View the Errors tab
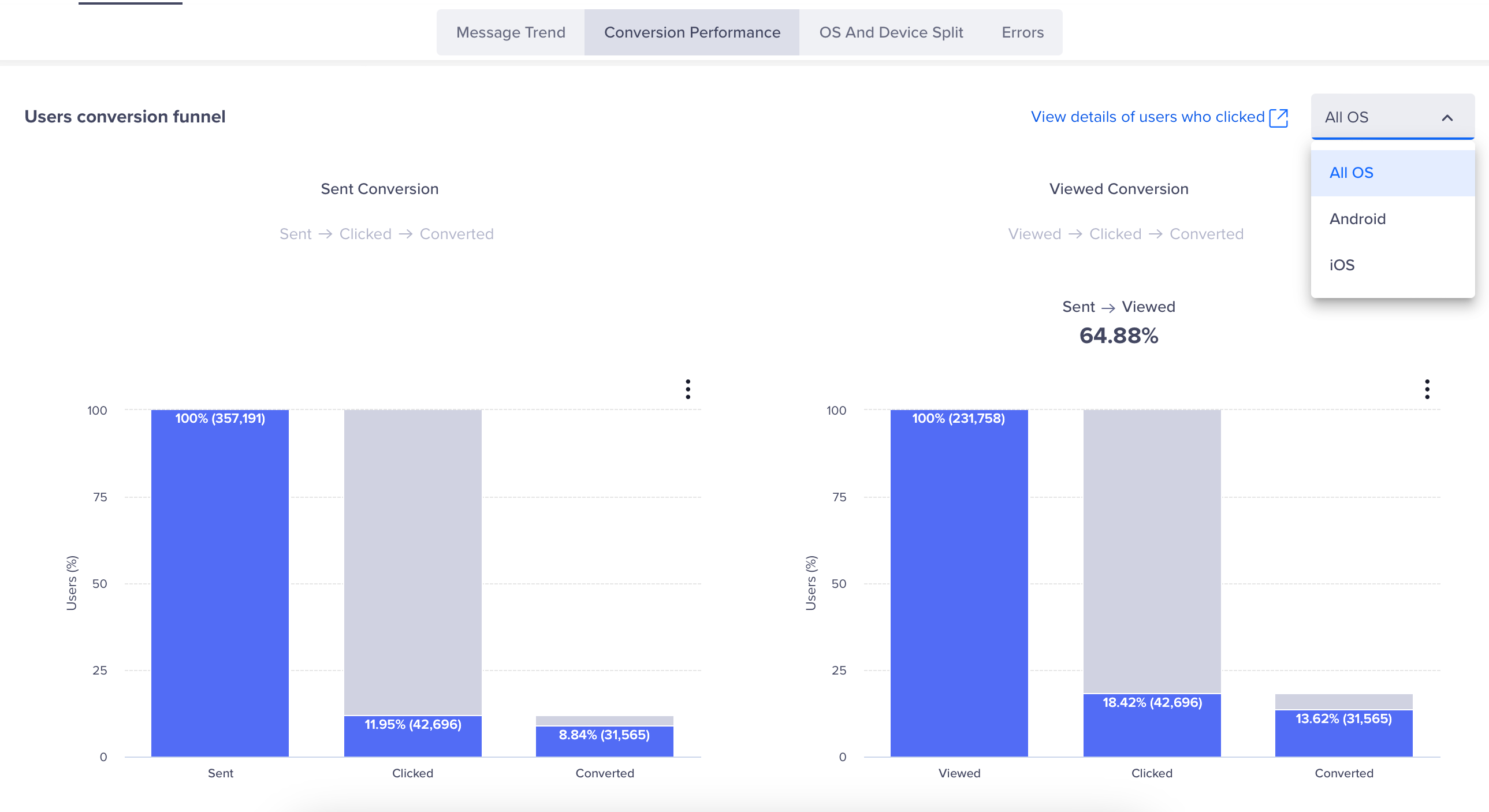 tap(1022, 32)
